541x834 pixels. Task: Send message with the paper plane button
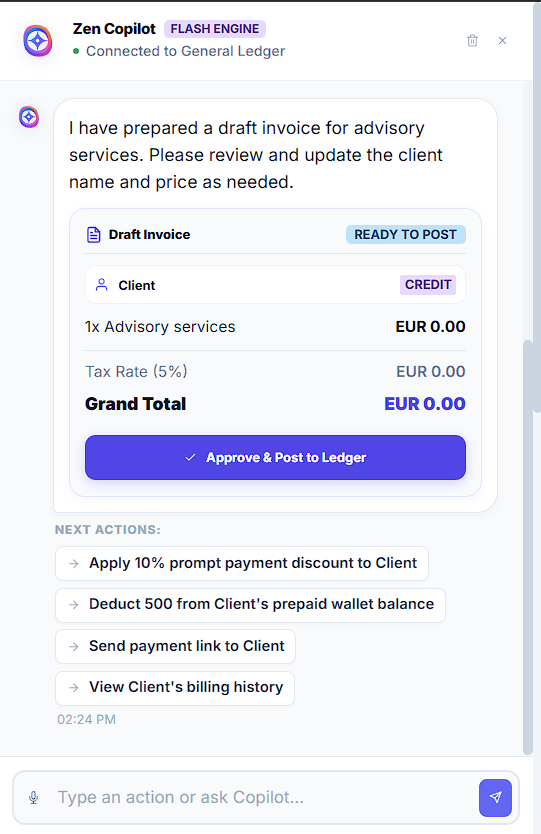coord(495,797)
